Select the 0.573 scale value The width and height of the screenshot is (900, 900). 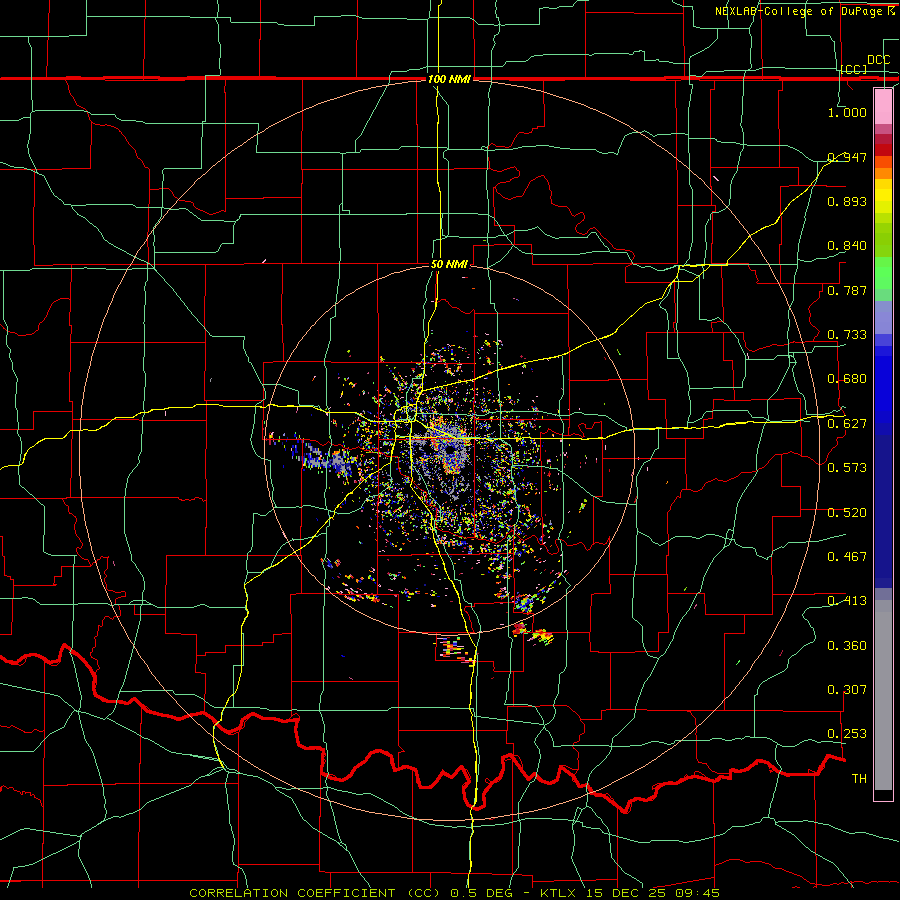(847, 468)
